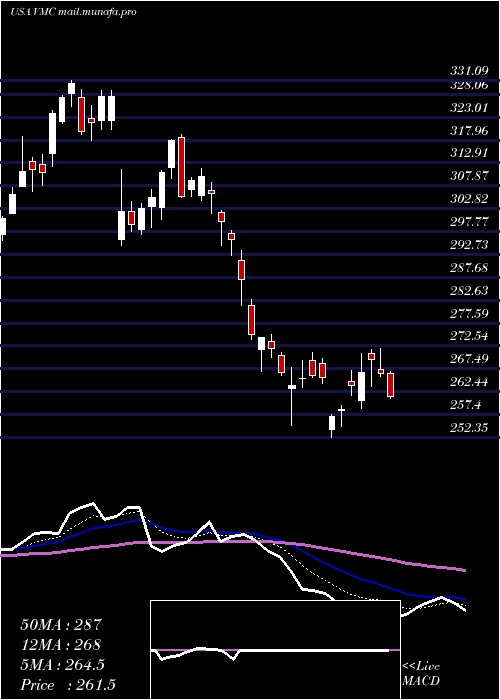The width and height of the screenshot is (500, 700).
Task: Select the 272.54 price label
Action: click(468, 336)
